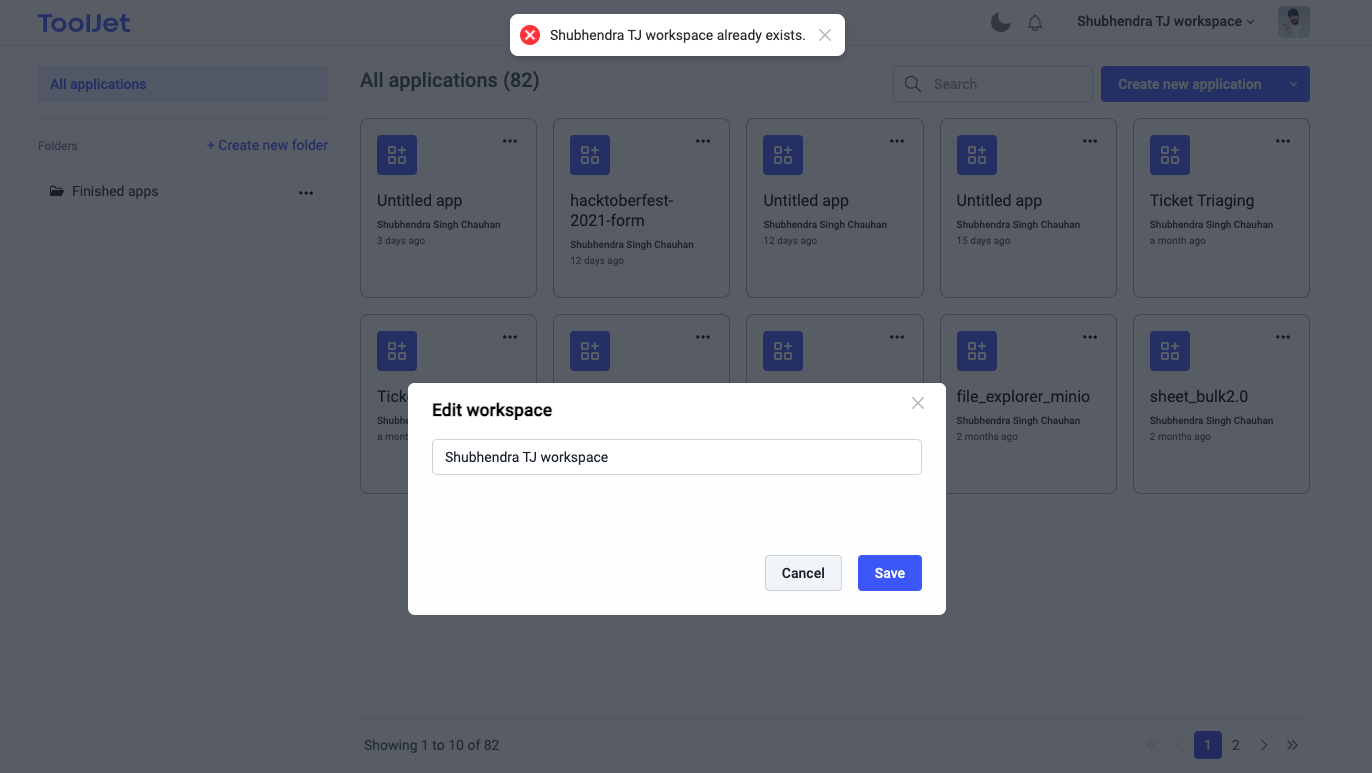
Task: Select All applications in the sidebar
Action: [x=98, y=84]
